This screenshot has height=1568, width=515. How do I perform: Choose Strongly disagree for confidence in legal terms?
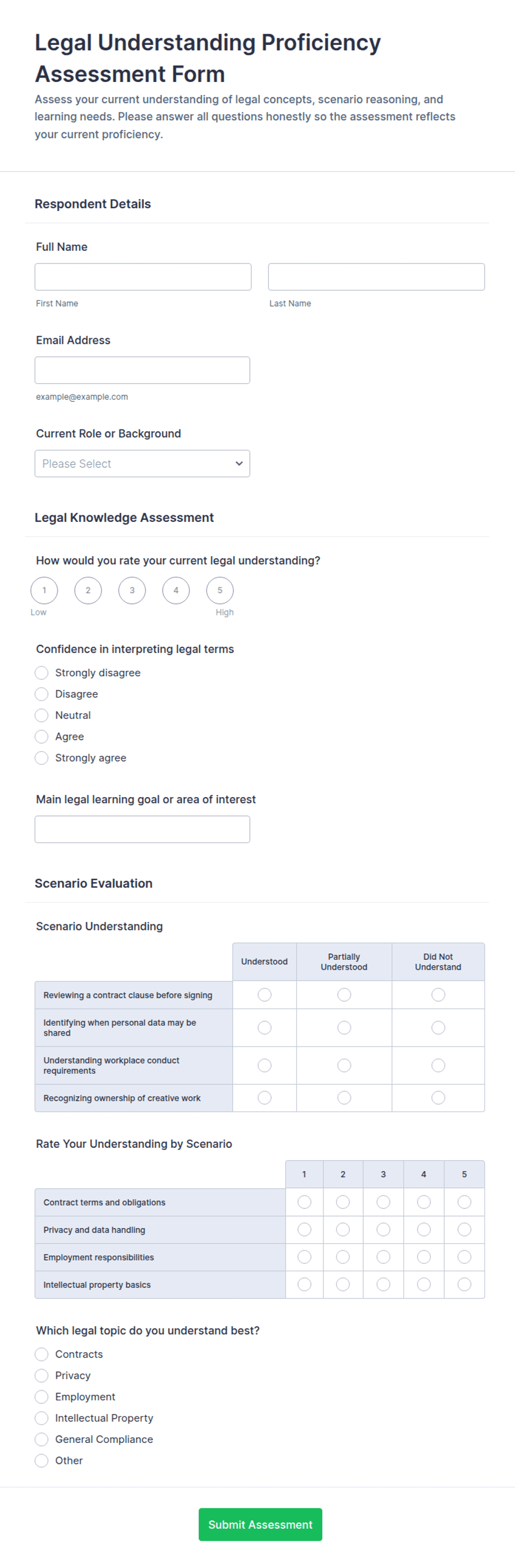pyautogui.click(x=42, y=672)
